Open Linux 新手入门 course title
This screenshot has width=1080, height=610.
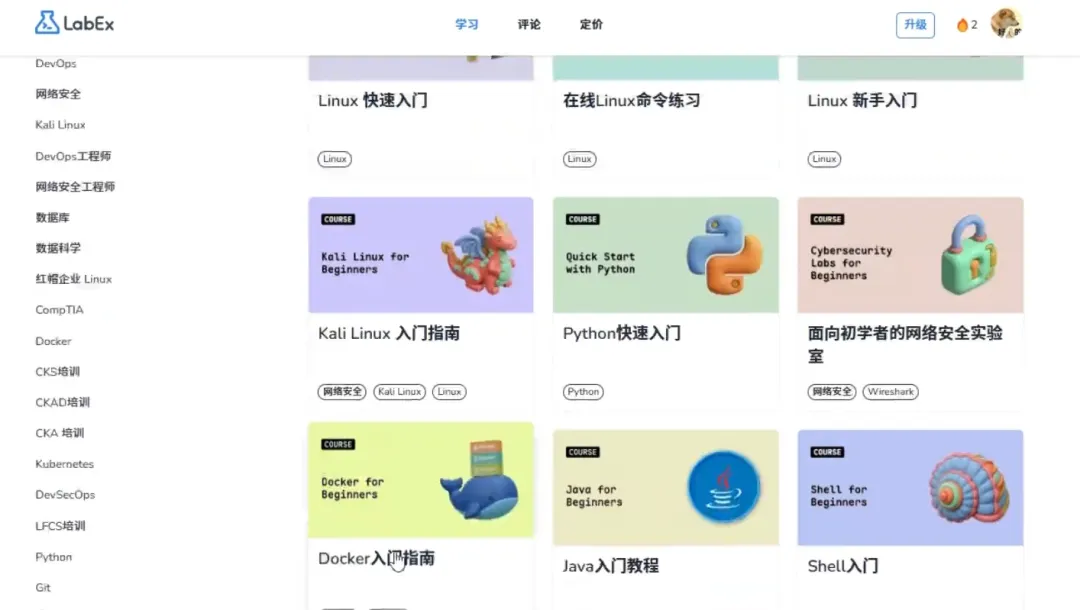coord(862,101)
